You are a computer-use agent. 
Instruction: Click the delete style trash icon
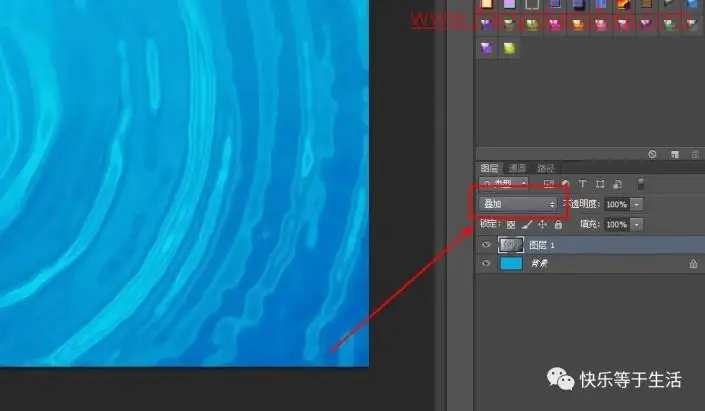695,154
